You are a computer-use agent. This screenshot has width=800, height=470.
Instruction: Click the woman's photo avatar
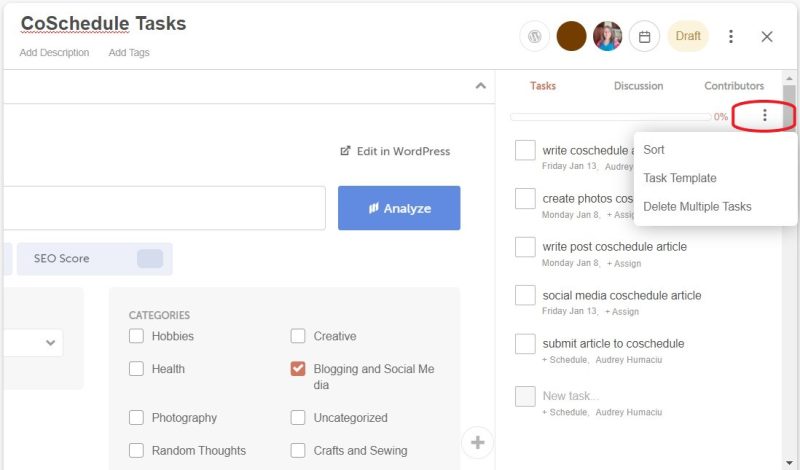click(x=607, y=36)
